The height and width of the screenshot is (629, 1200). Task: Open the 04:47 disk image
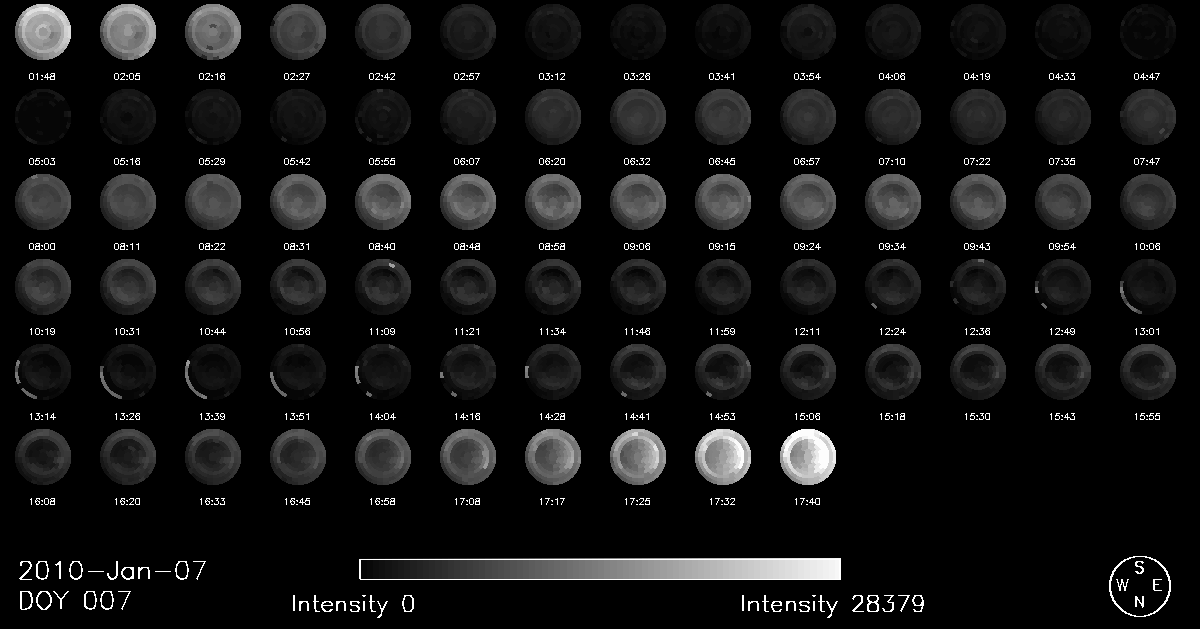tap(1147, 32)
